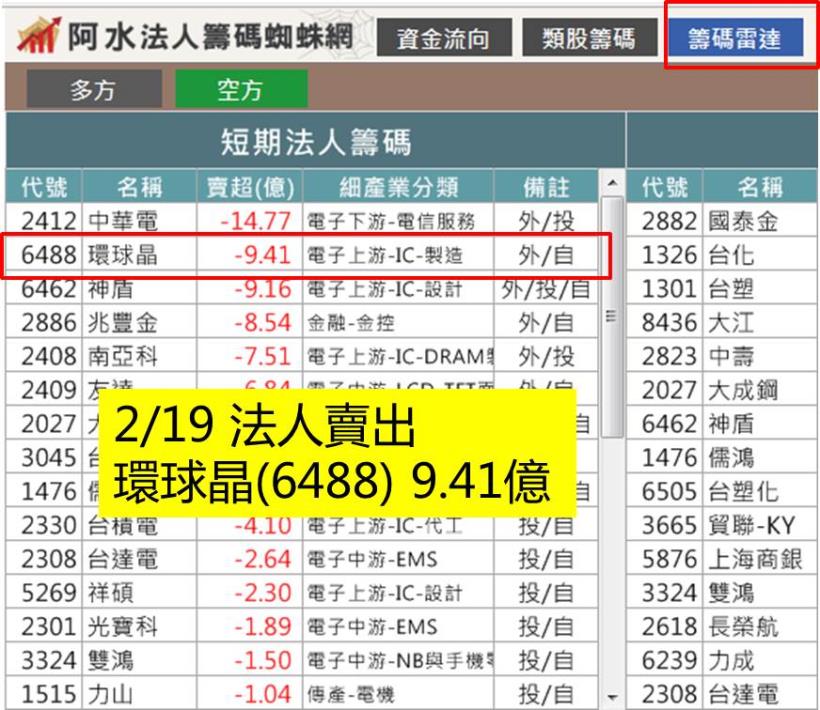This screenshot has height=710, width=820.
Task: Click the 短期法人籌碼 section title
Action: [x=315, y=142]
